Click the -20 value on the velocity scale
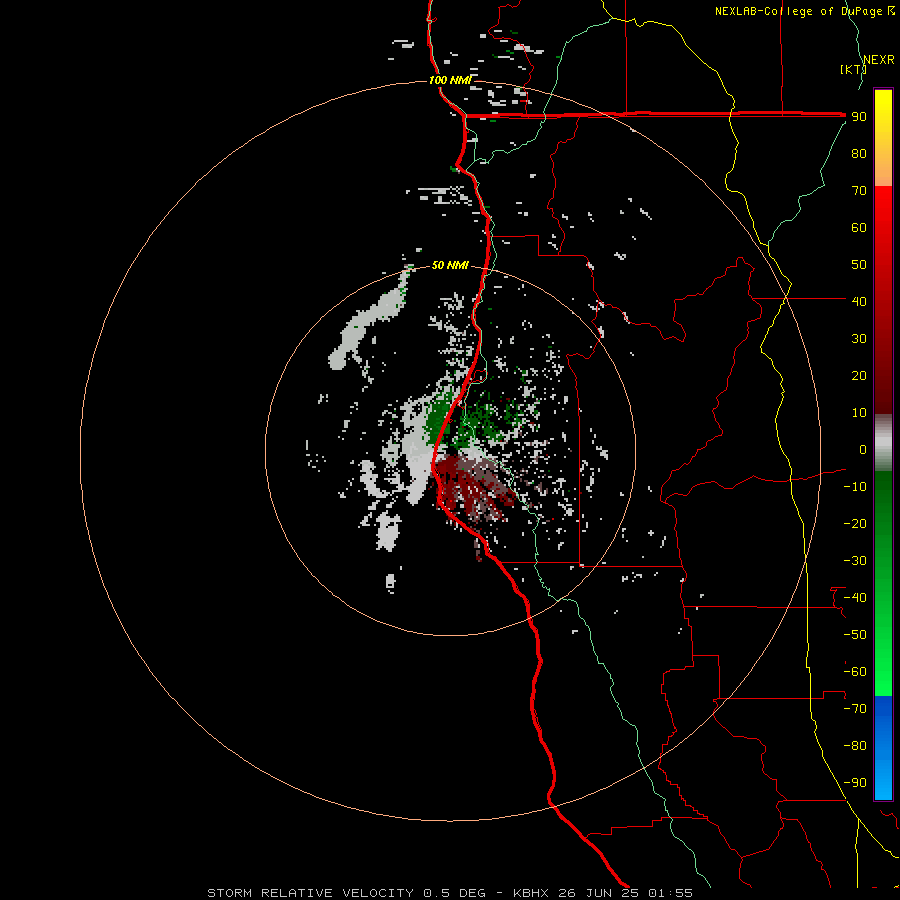Screen dimensions: 900x900 [855, 523]
